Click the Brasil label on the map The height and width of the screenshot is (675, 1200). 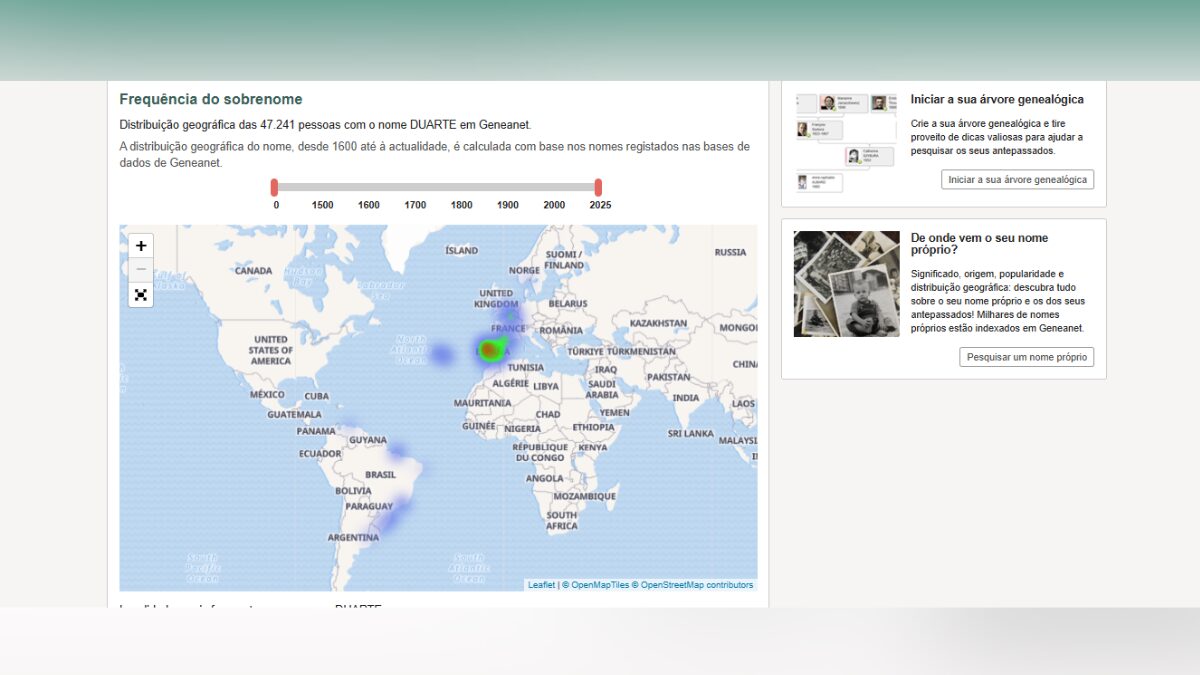(380, 475)
